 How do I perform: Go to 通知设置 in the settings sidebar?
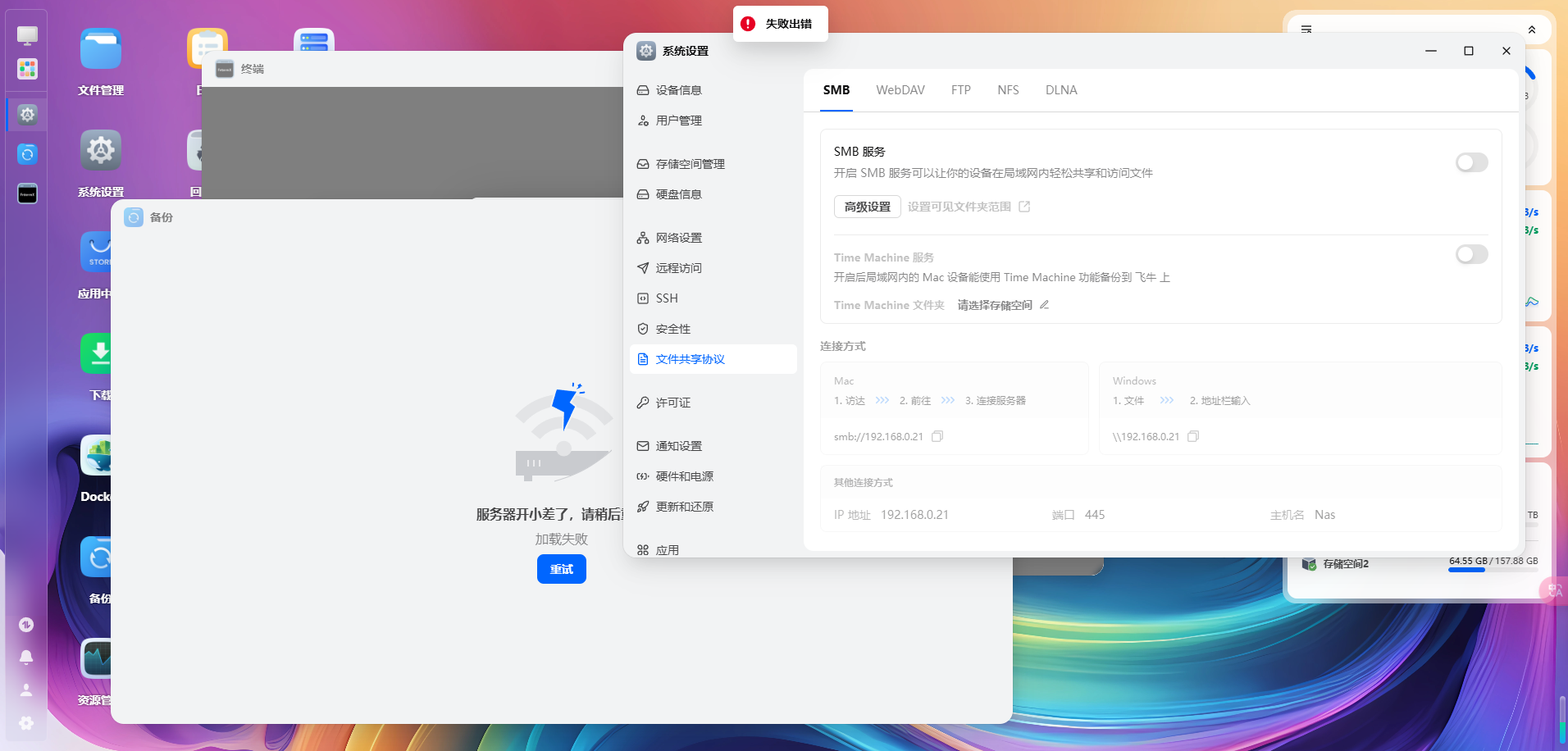713,446
